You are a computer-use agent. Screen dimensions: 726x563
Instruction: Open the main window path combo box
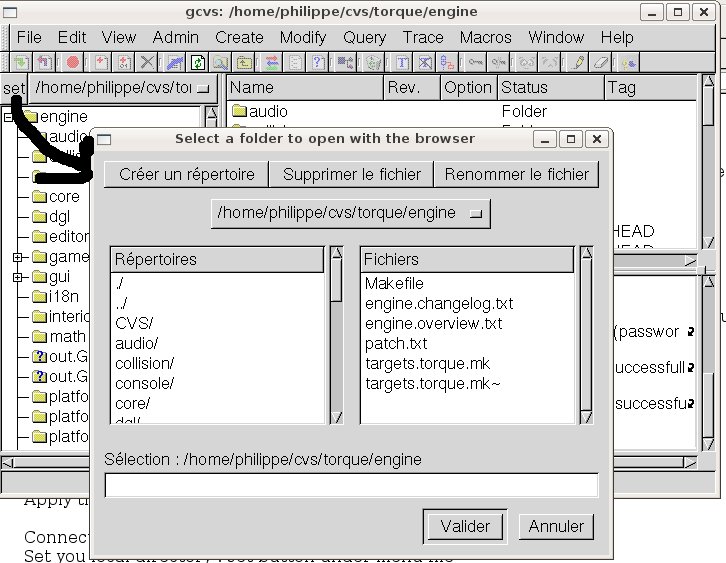pos(124,88)
